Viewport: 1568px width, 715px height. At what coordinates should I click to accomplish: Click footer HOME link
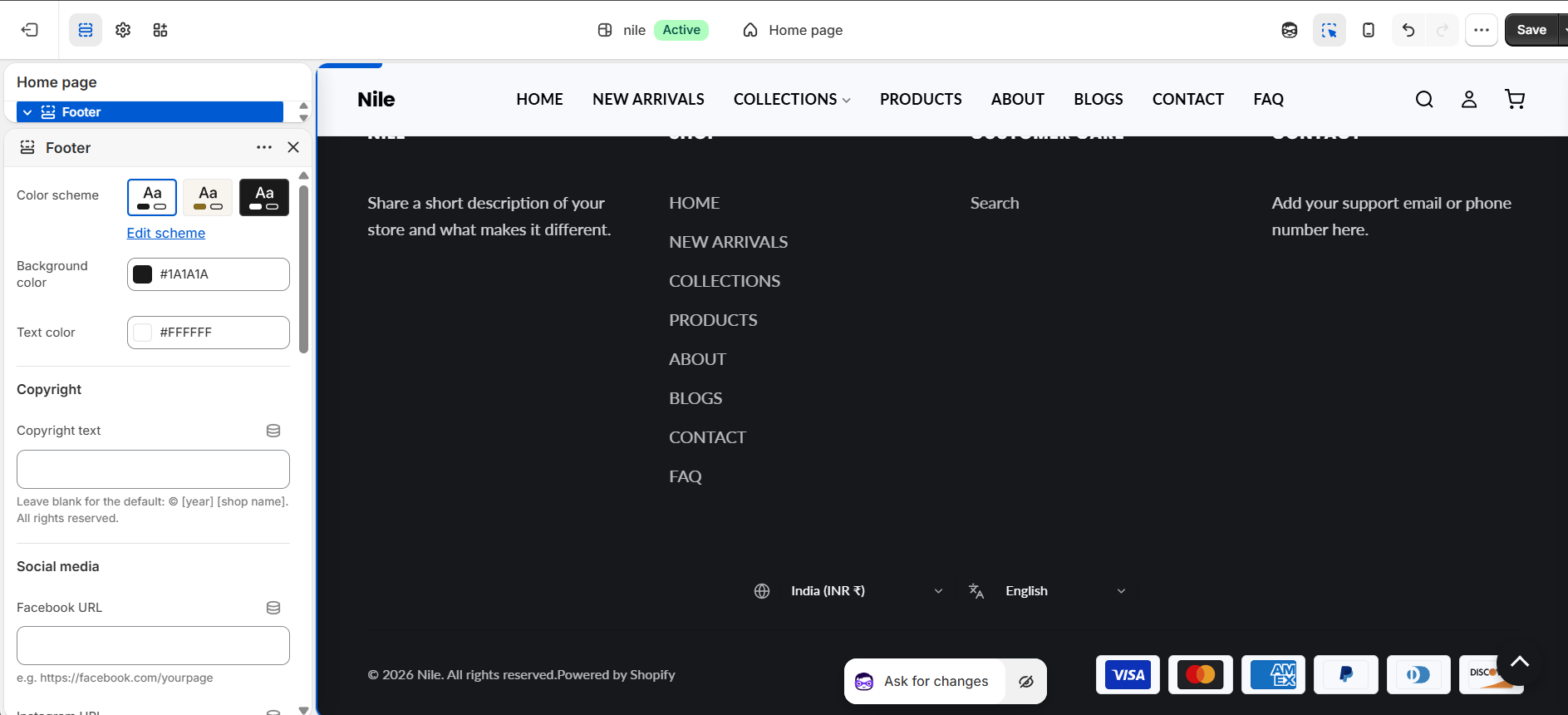click(x=695, y=203)
